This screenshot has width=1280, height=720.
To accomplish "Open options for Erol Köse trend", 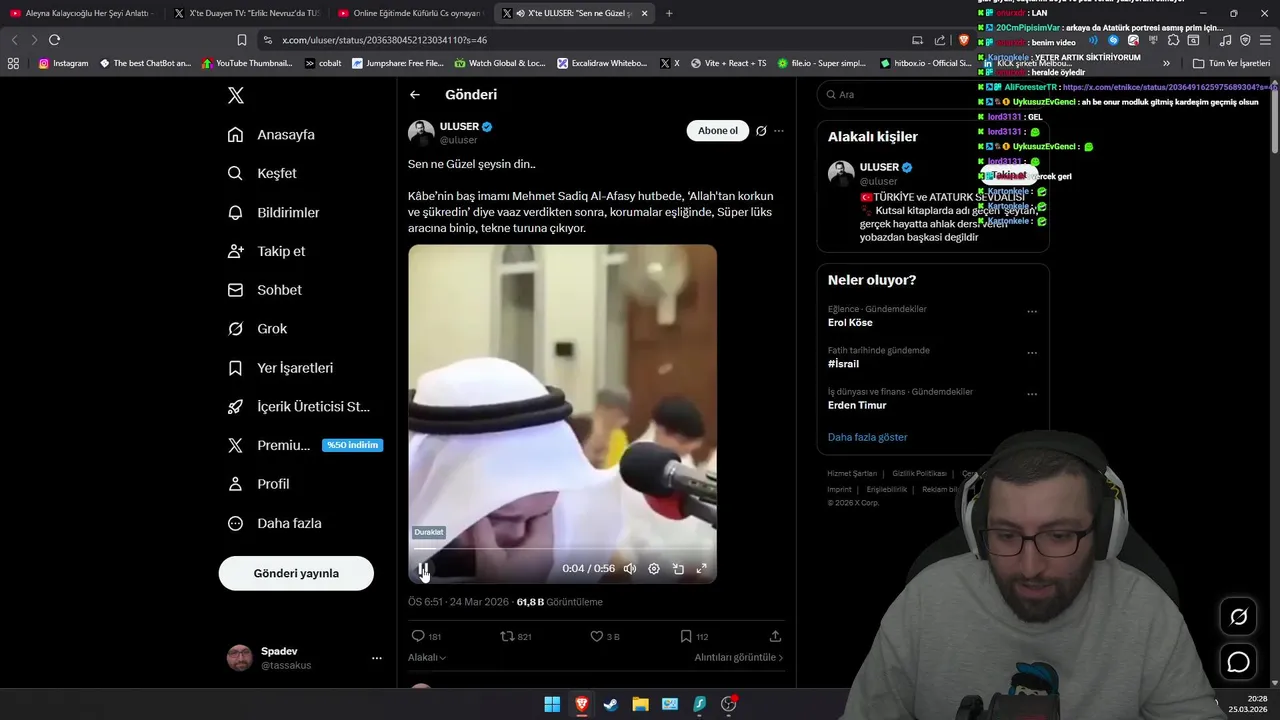I will coord(1032,312).
